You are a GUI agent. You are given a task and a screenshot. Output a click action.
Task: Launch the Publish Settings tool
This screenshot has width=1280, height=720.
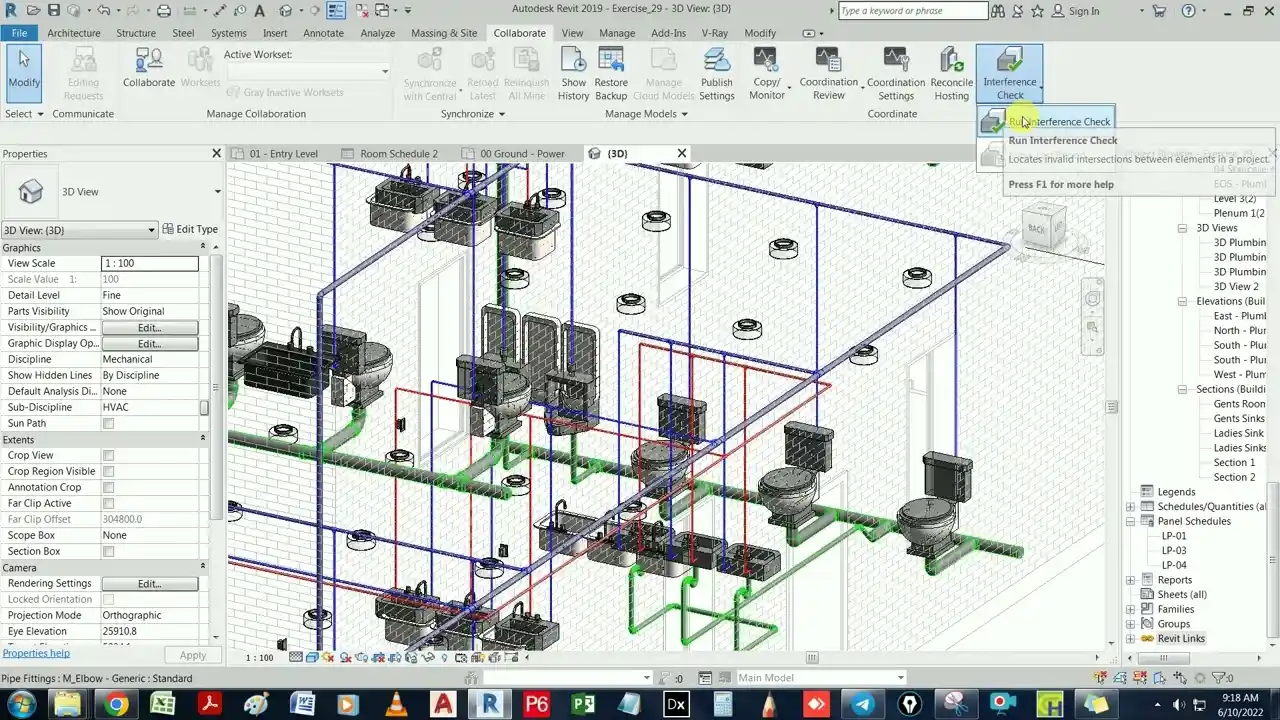click(717, 71)
